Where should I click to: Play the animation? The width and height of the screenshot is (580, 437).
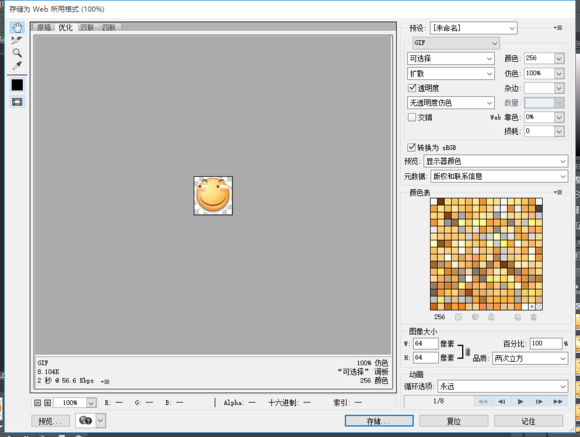point(520,401)
